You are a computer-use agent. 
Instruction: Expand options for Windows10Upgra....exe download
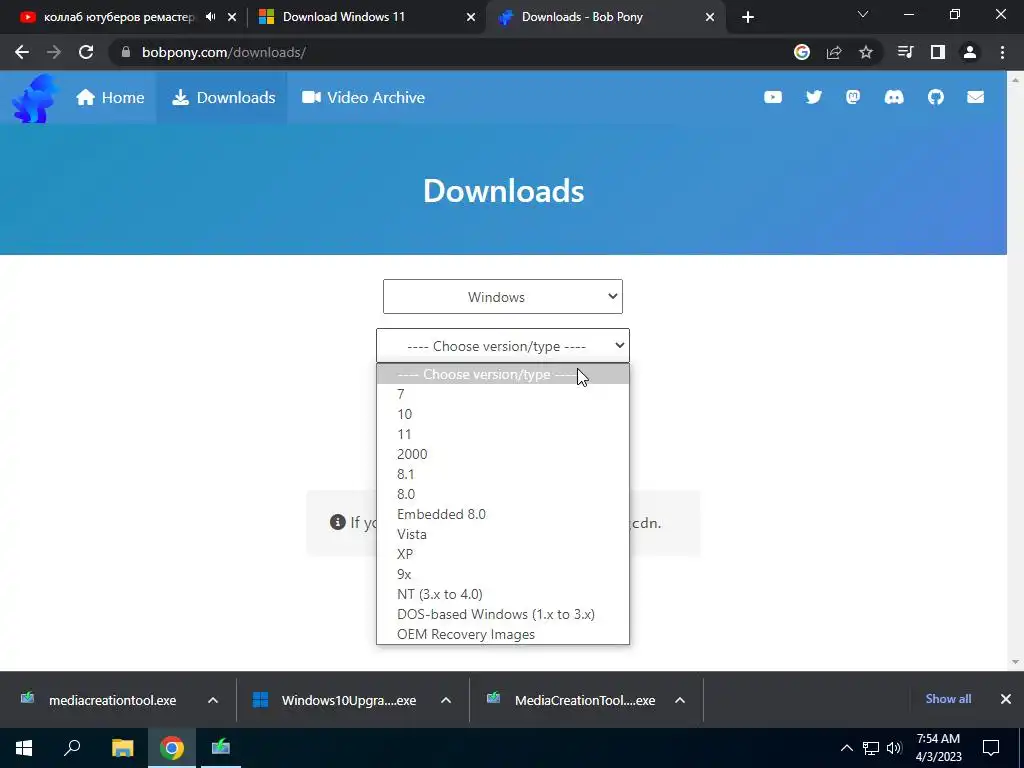point(445,700)
